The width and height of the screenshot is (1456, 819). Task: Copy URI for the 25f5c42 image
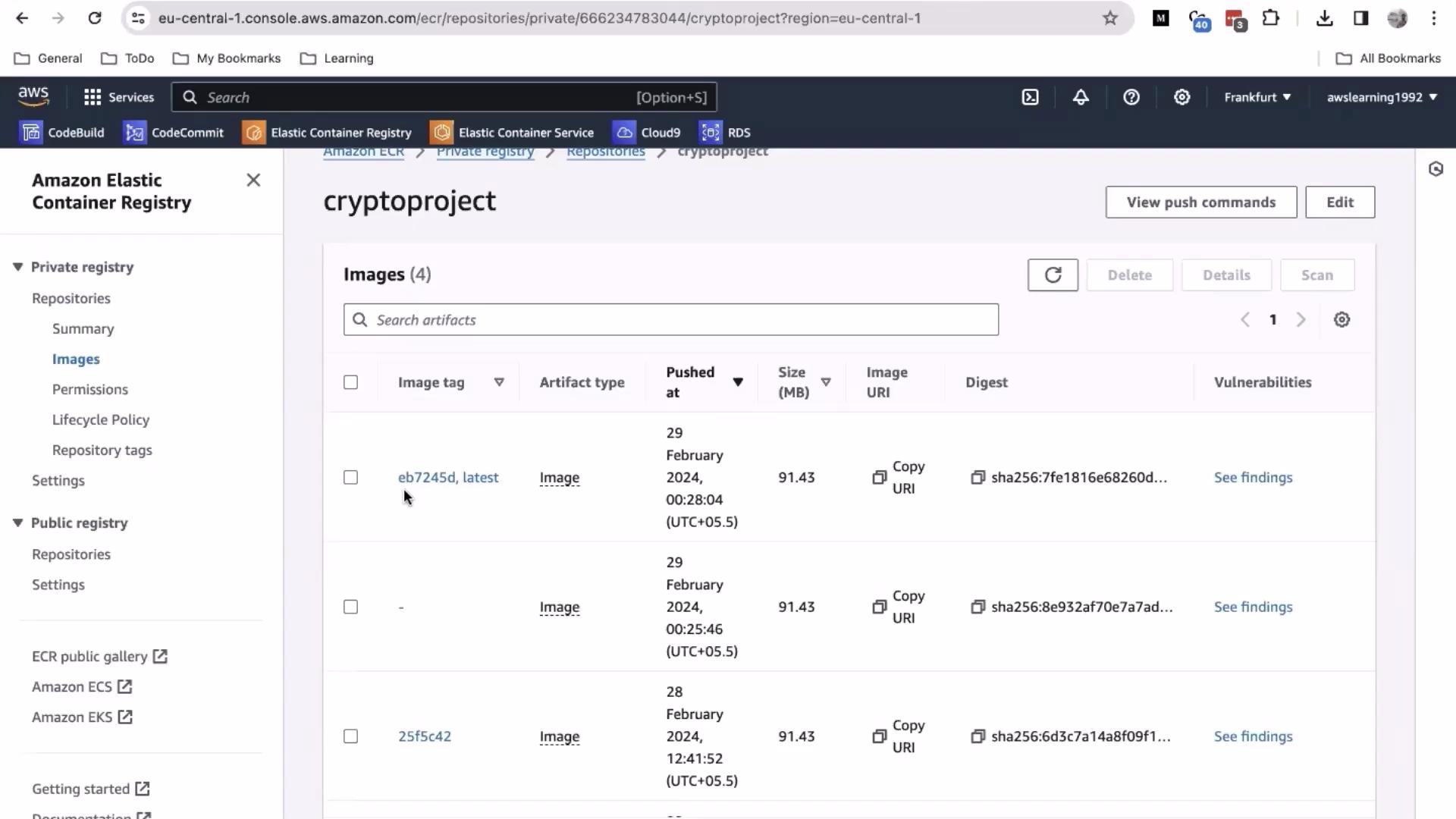[899, 736]
